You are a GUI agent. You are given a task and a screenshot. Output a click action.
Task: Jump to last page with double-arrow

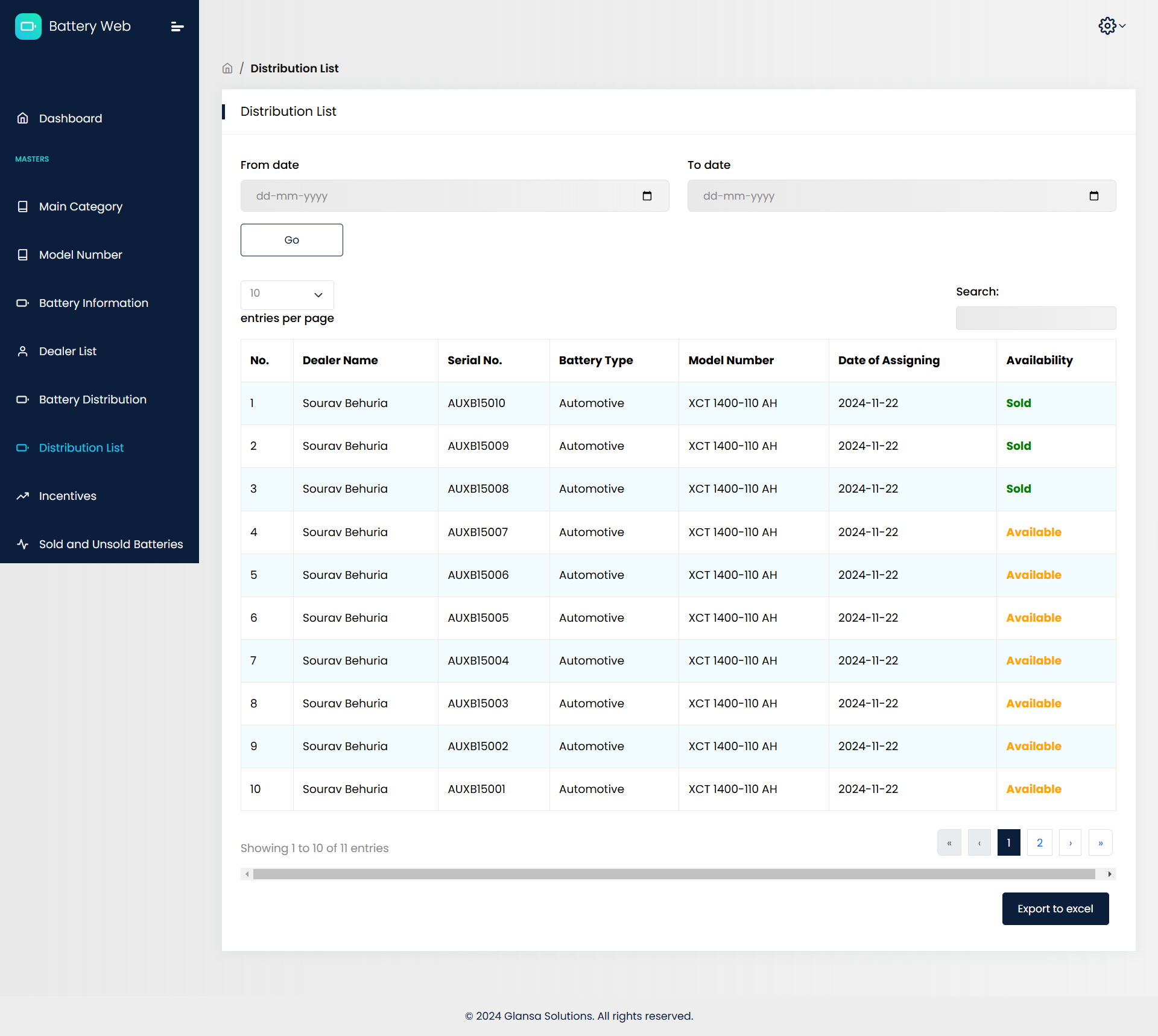(1100, 843)
